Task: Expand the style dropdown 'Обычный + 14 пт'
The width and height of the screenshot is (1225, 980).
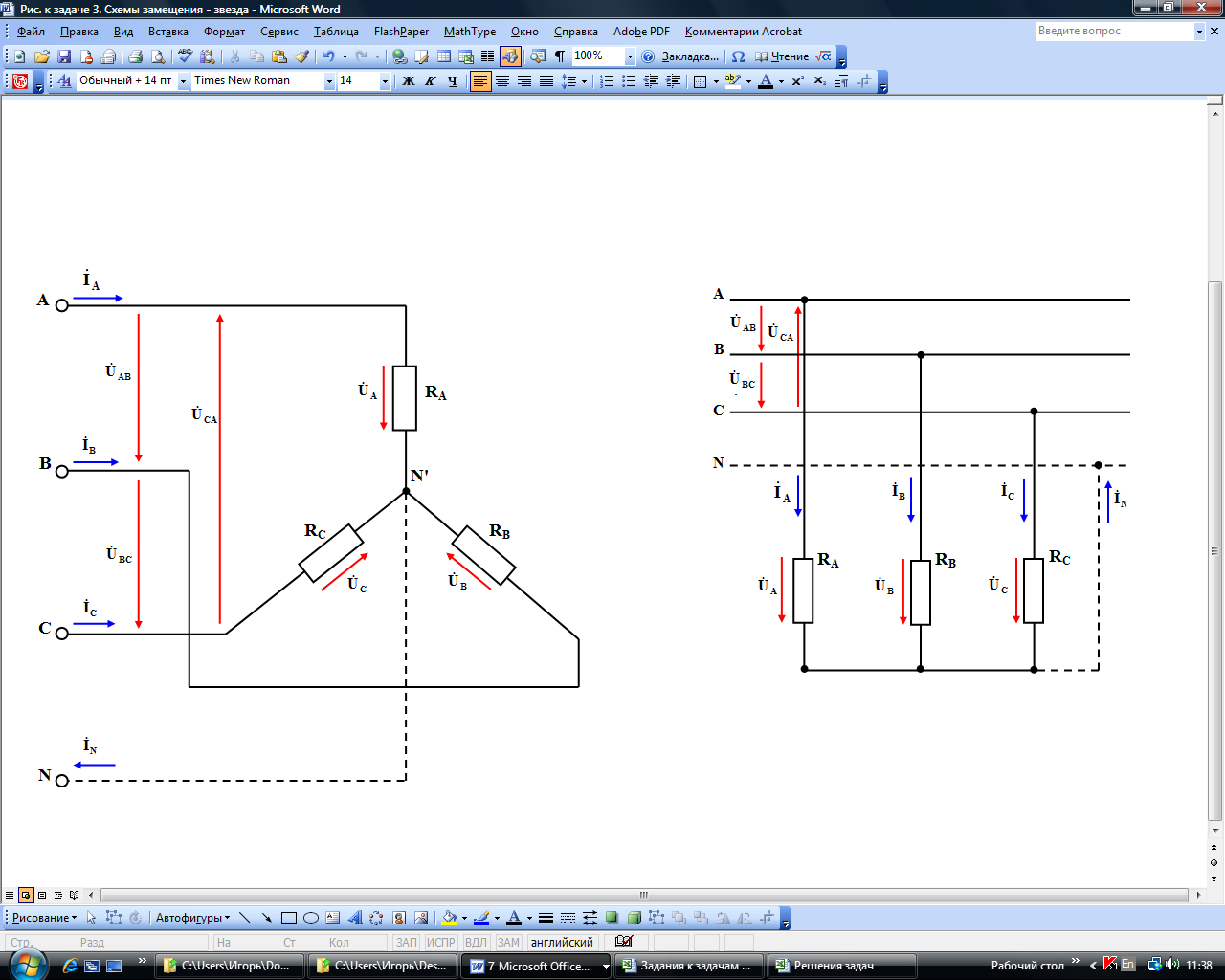Action: coord(183,81)
